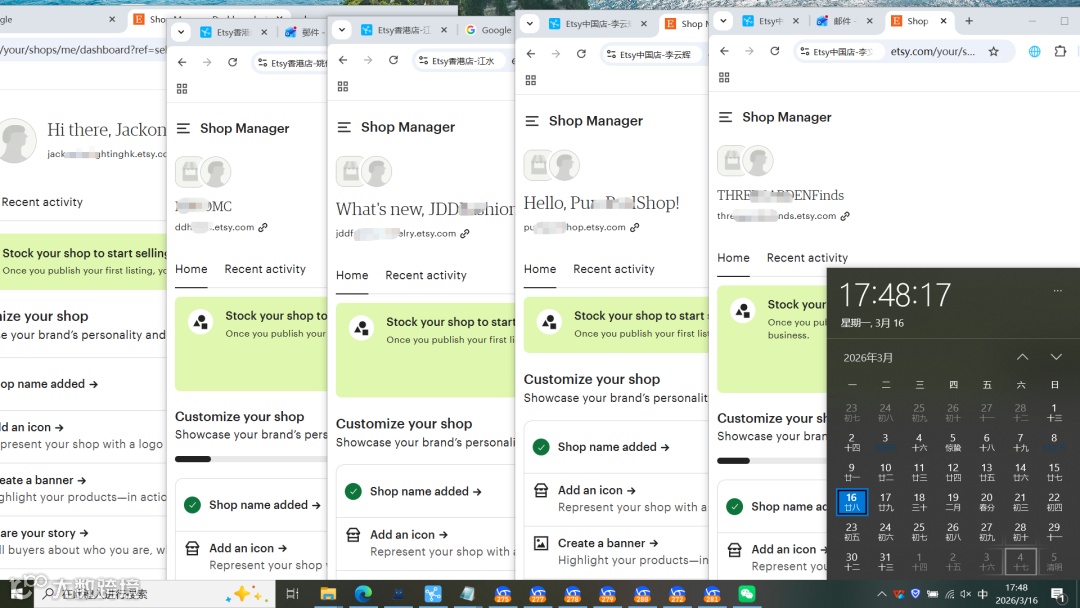Click Customize shop progress bar in THRE Finds window

point(771,461)
